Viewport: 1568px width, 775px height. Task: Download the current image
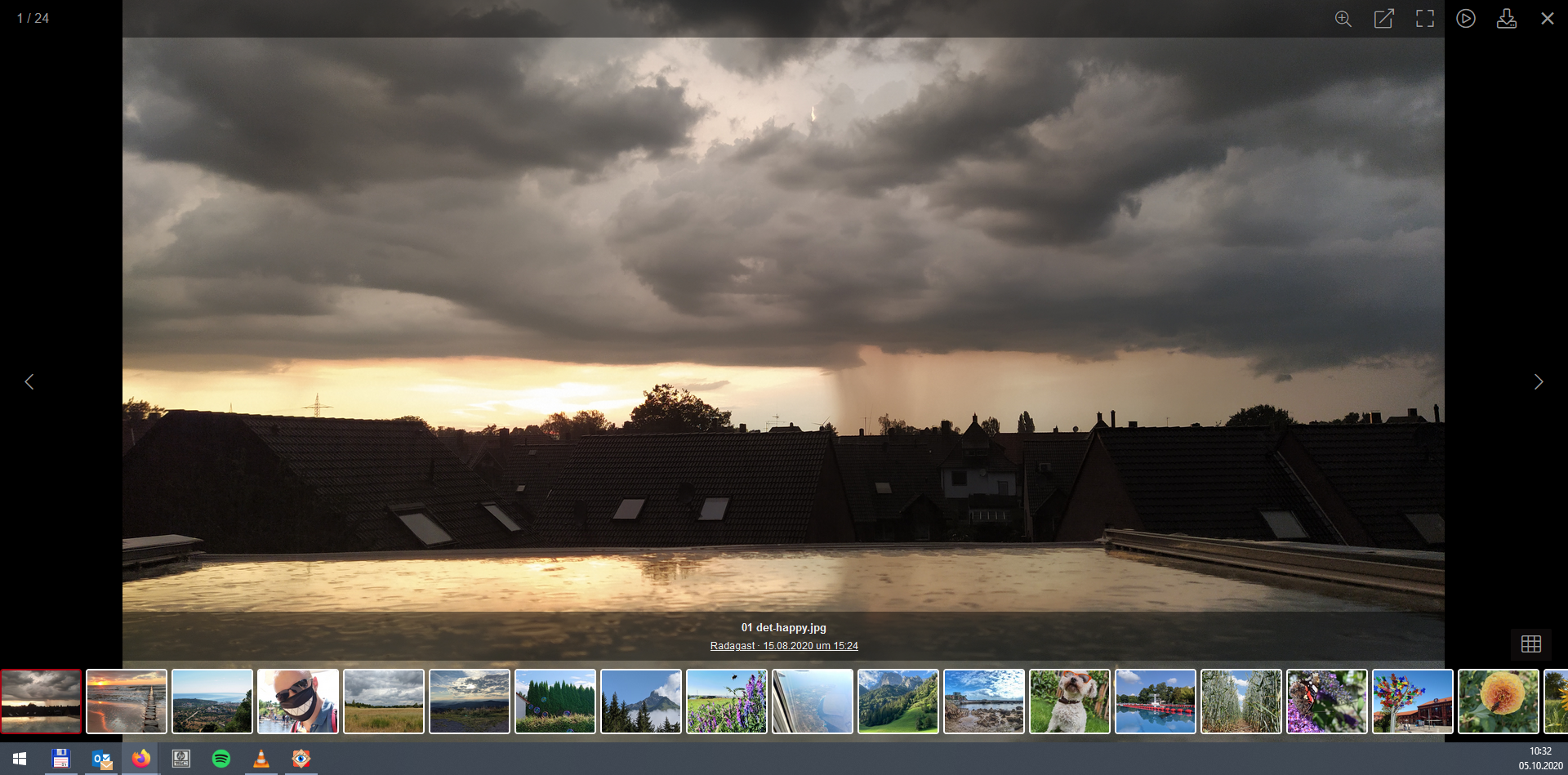1506,19
